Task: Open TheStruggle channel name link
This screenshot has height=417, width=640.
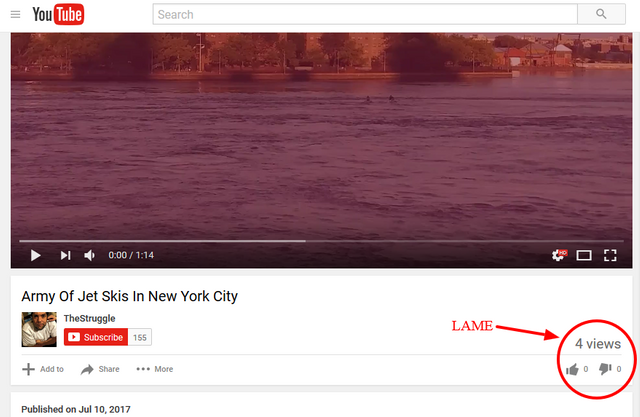Action: [x=89, y=318]
